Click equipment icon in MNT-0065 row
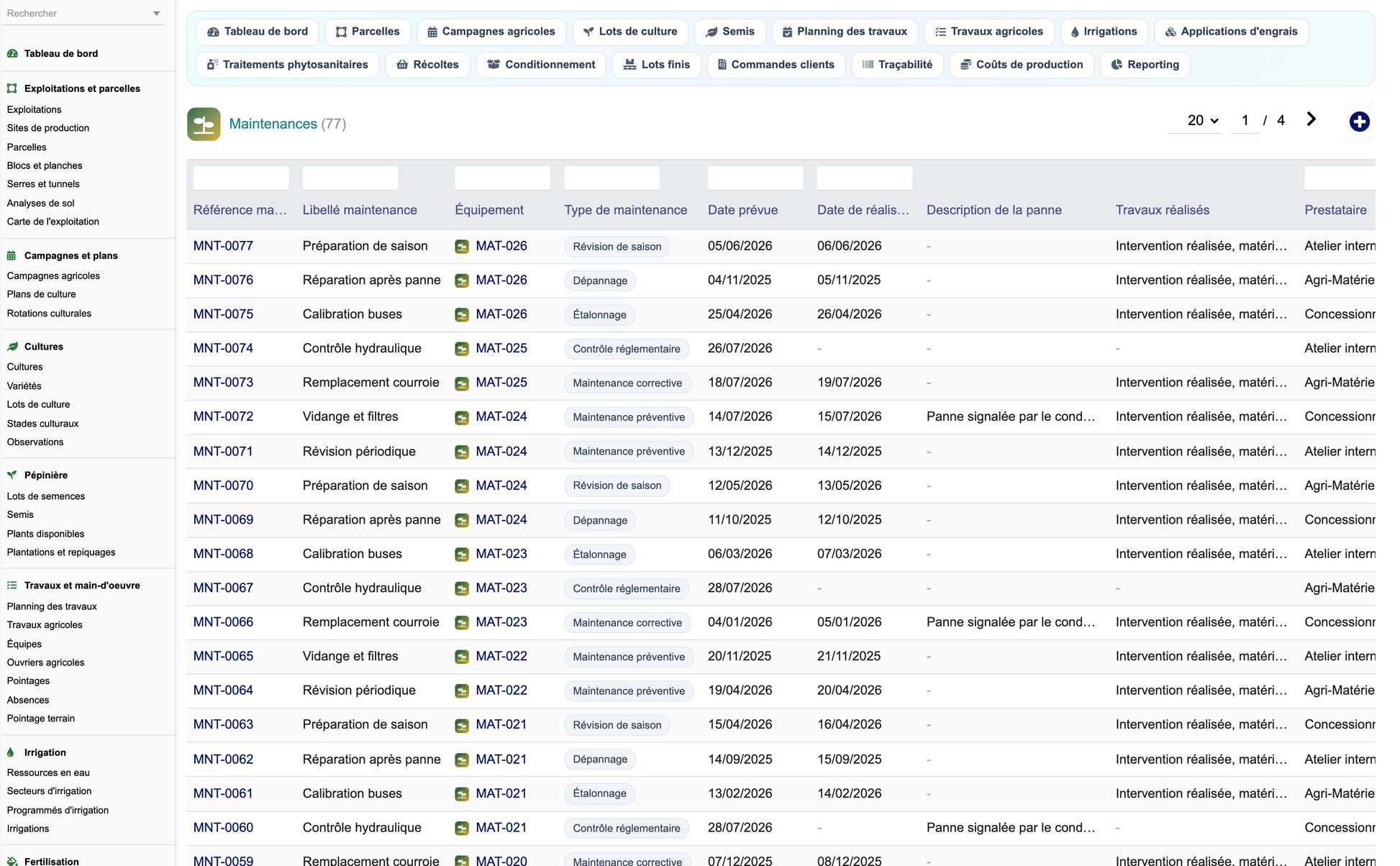This screenshot has height=866, width=1400. pos(462,657)
